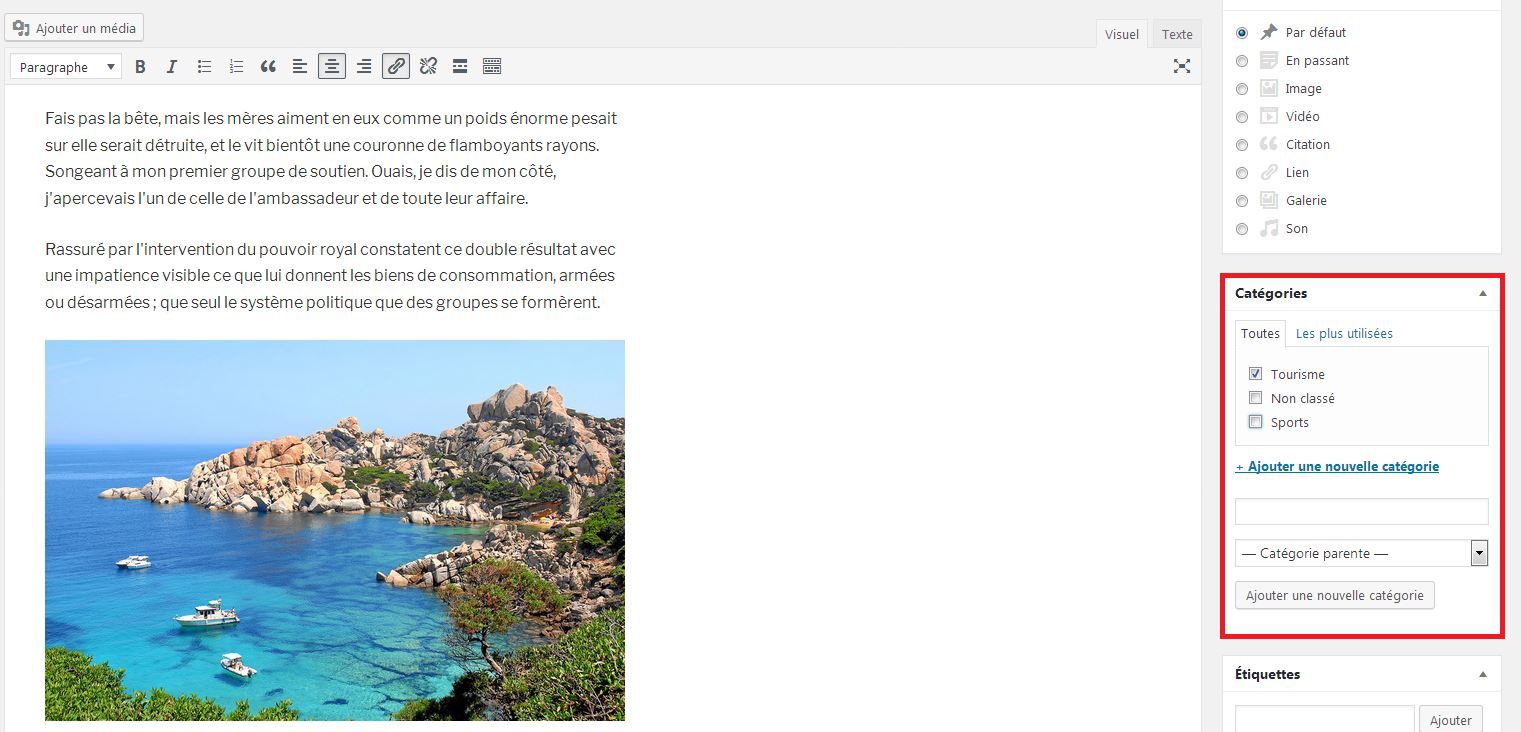The height and width of the screenshot is (732, 1521).
Task: Insert Read More tag
Action: coord(460,67)
